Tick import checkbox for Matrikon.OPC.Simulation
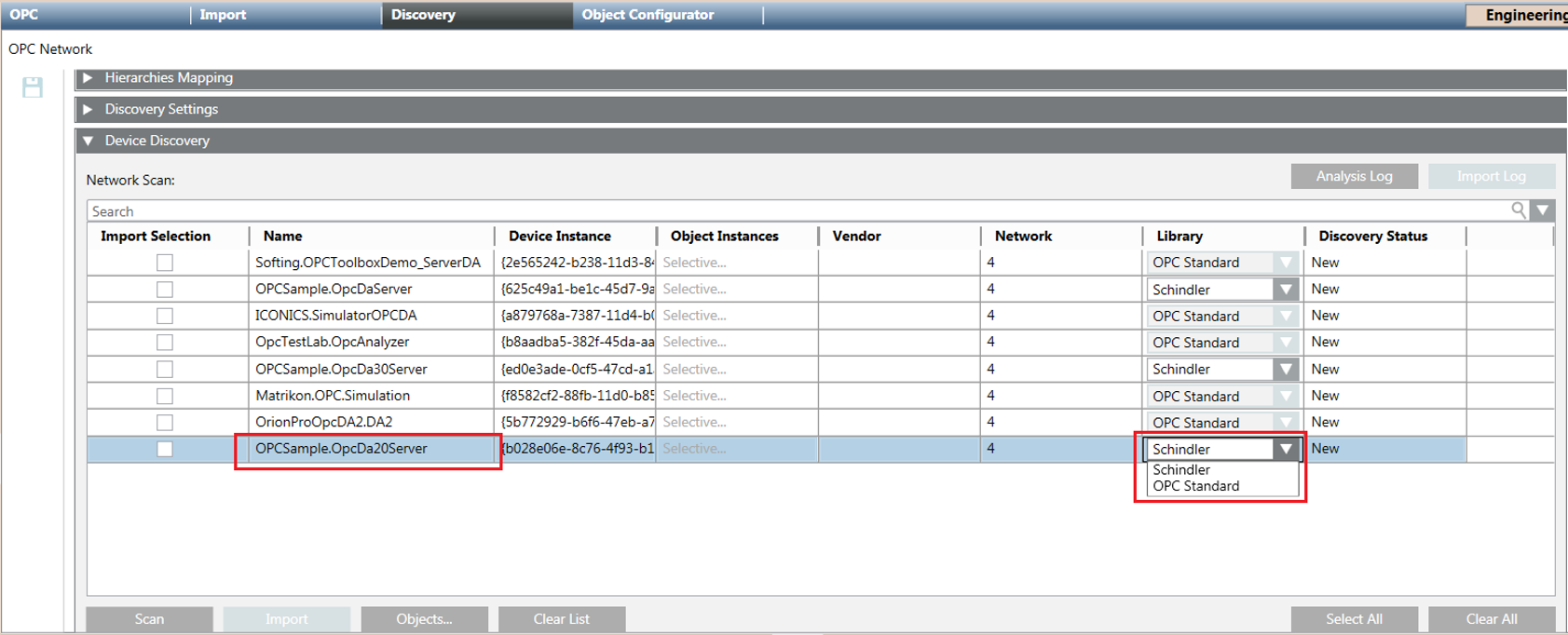The height and width of the screenshot is (635, 1568). 165,396
